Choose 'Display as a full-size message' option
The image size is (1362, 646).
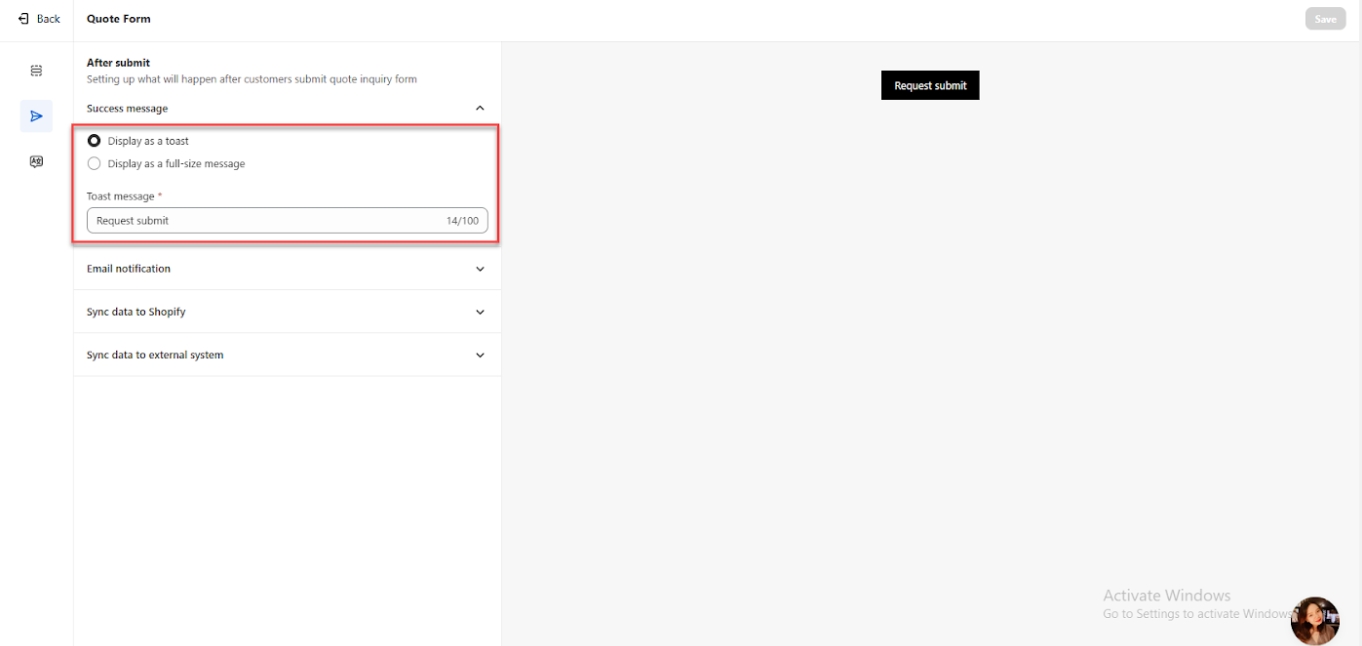(x=94, y=163)
